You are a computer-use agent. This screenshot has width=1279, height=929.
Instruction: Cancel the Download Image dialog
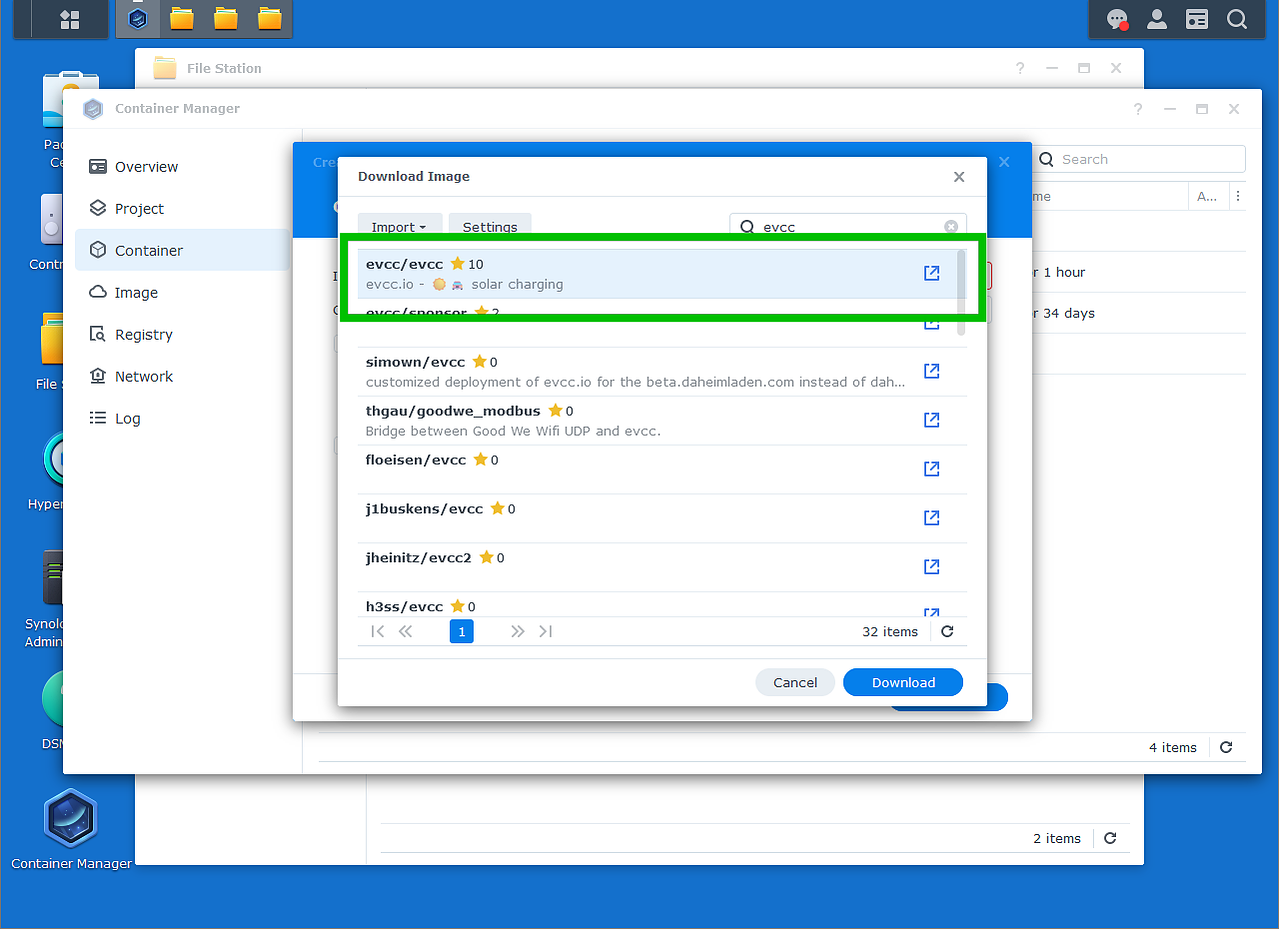[x=795, y=682]
